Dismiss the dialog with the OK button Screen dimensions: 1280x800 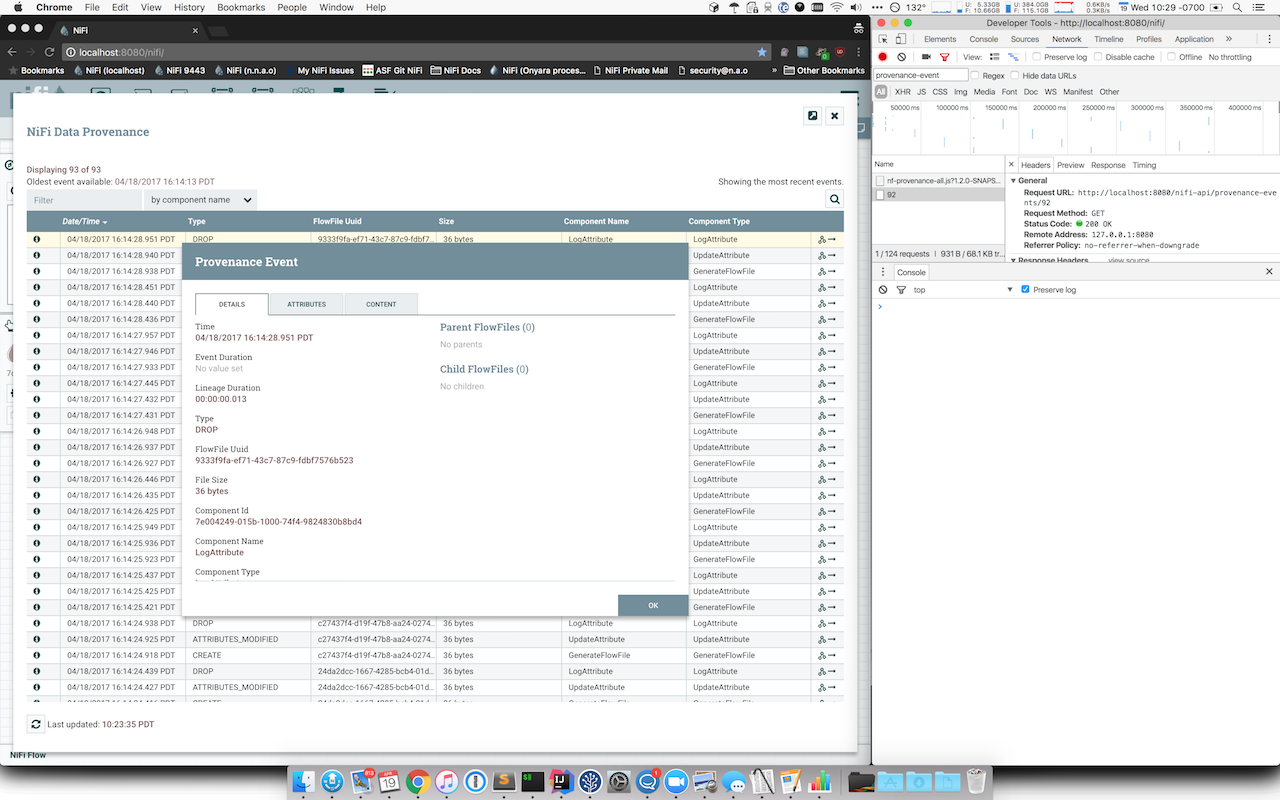[x=653, y=605]
